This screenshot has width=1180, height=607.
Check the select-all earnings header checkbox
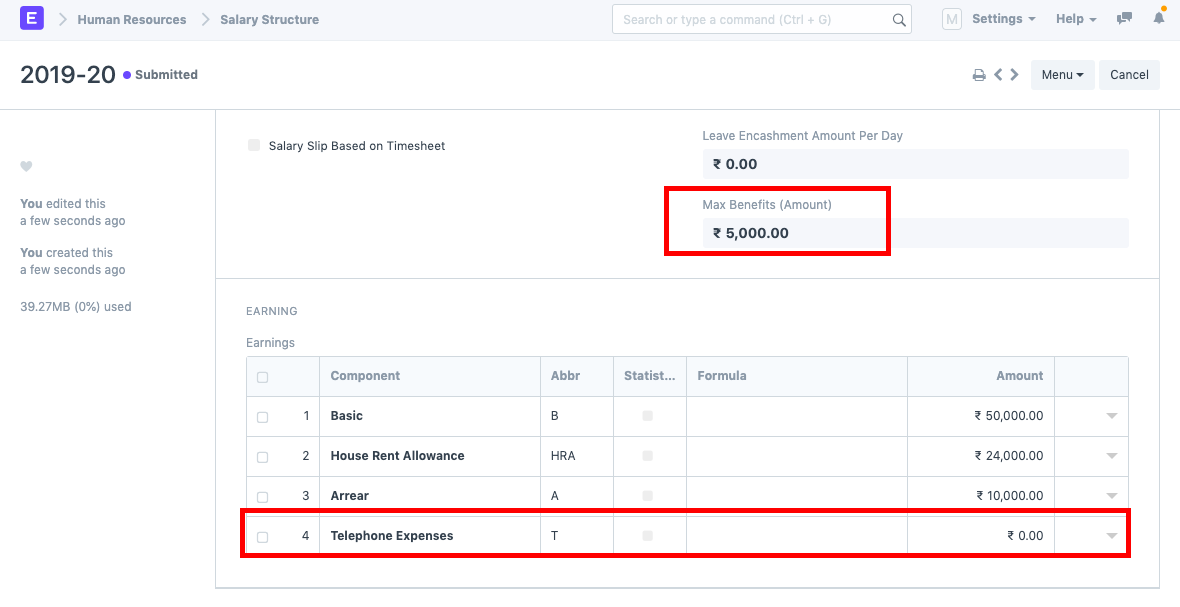click(x=262, y=377)
